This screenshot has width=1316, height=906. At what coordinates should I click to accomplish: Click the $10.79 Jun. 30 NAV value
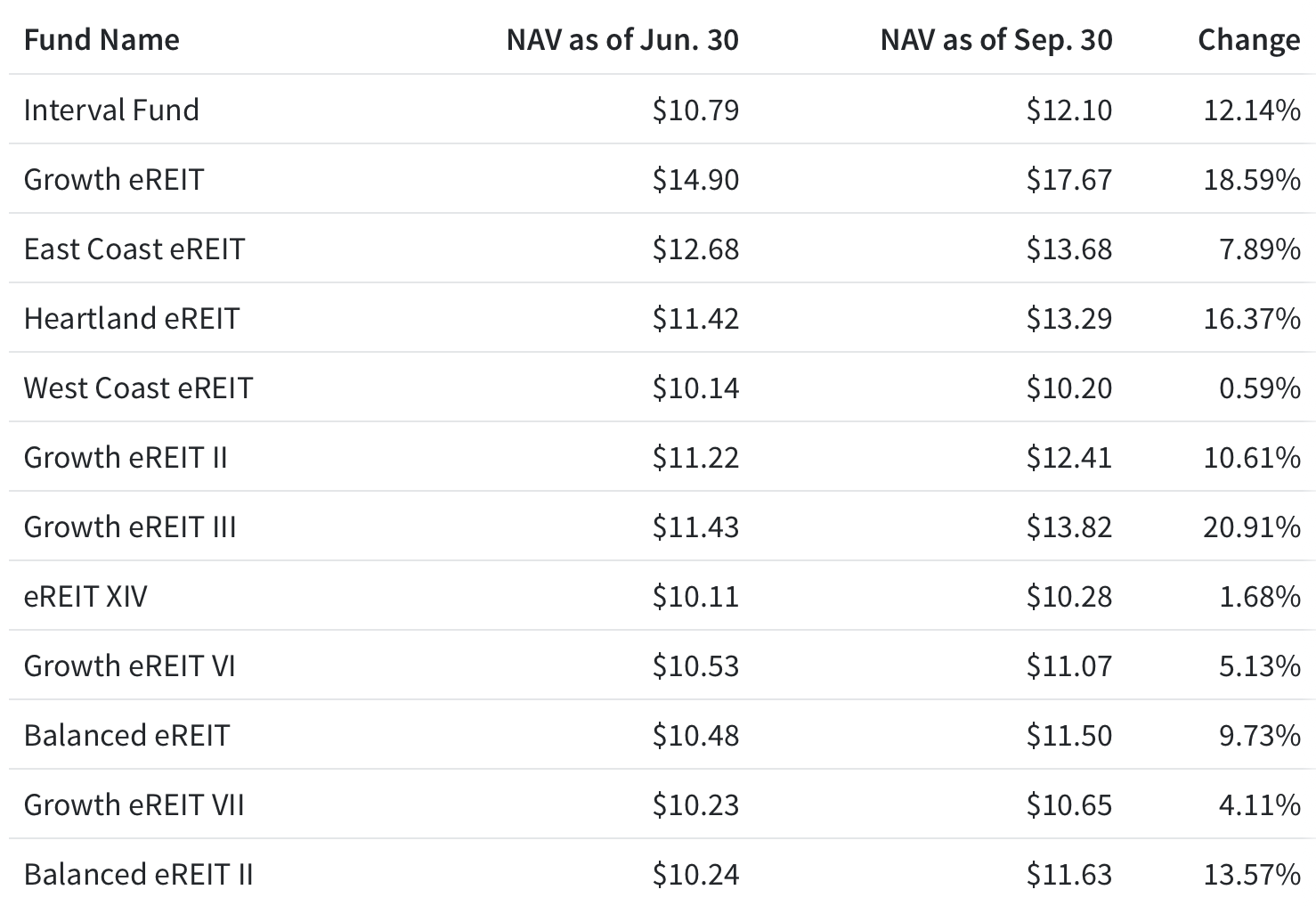coord(695,110)
